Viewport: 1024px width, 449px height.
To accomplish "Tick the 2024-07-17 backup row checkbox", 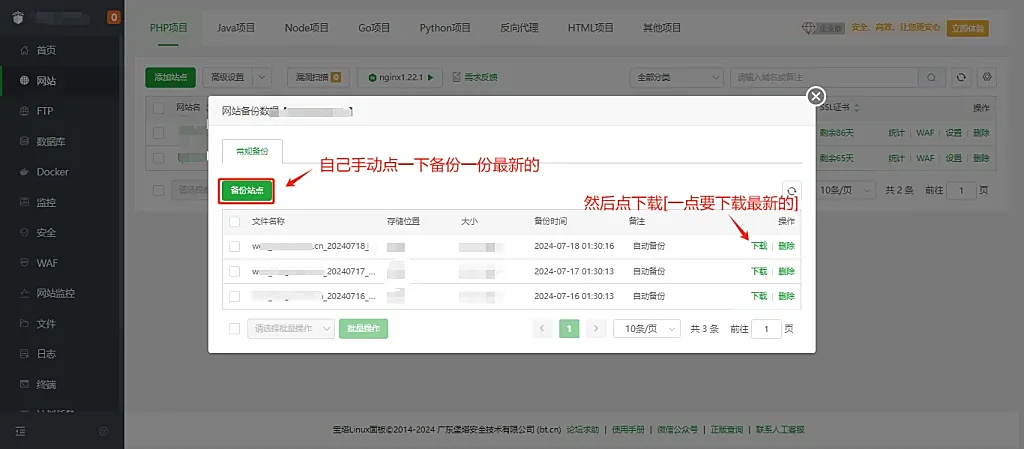I will [235, 271].
